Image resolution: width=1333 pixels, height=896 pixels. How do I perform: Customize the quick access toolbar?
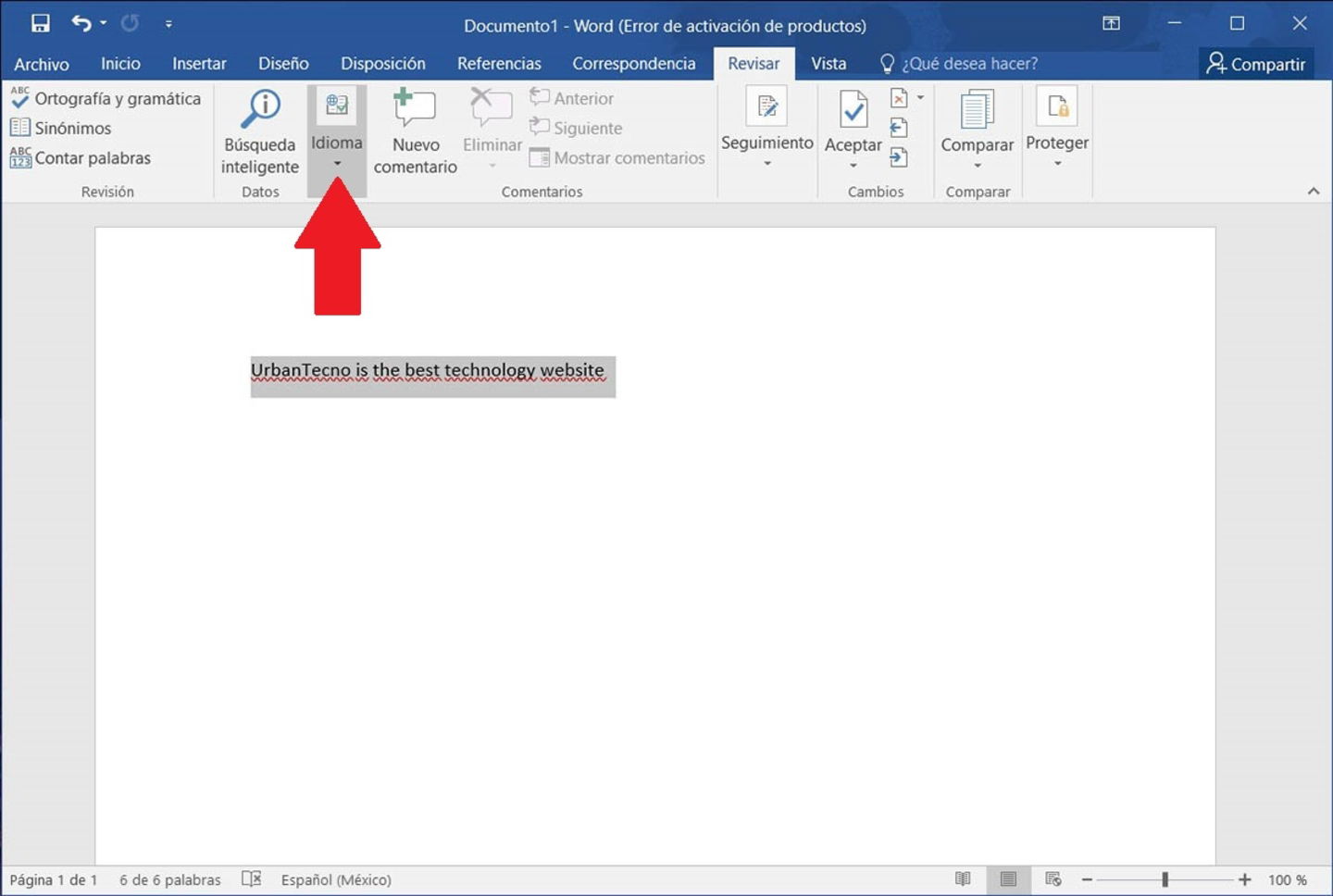(168, 24)
